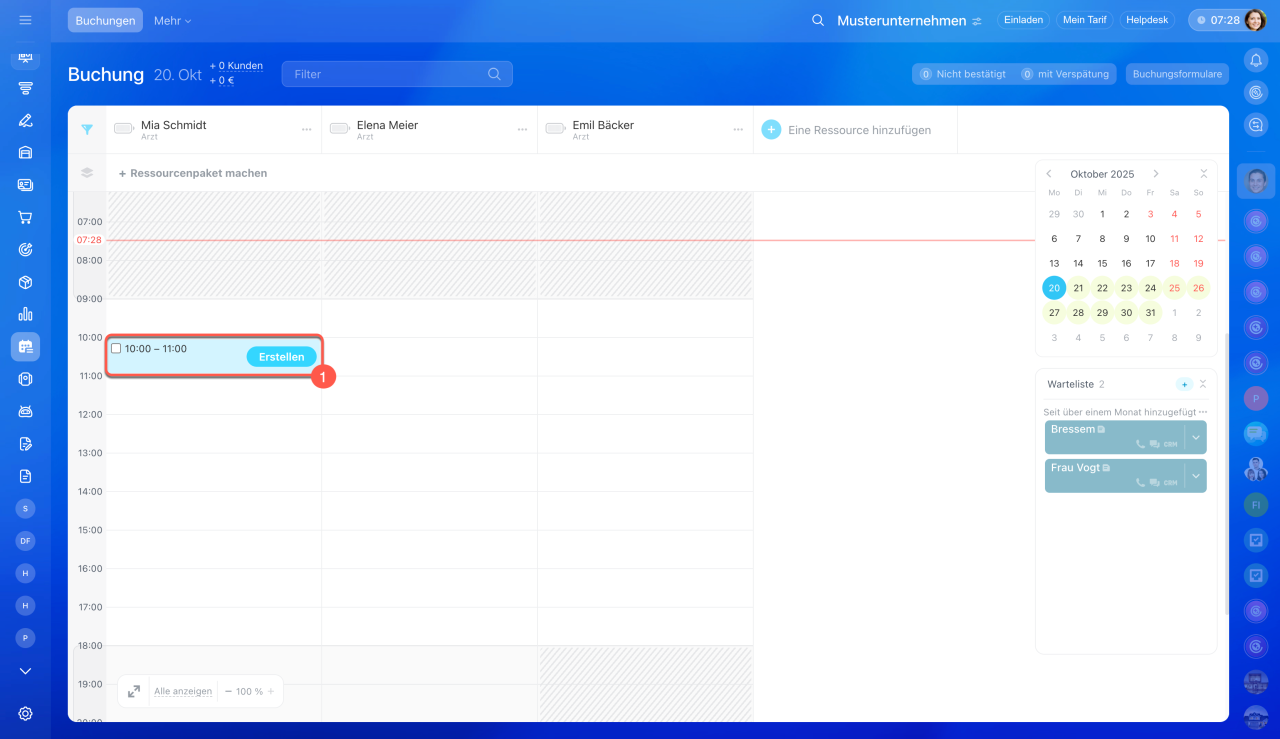Image resolution: width=1280 pixels, height=739 pixels.
Task: Decrease zoom with the minus button
Action: point(228,691)
